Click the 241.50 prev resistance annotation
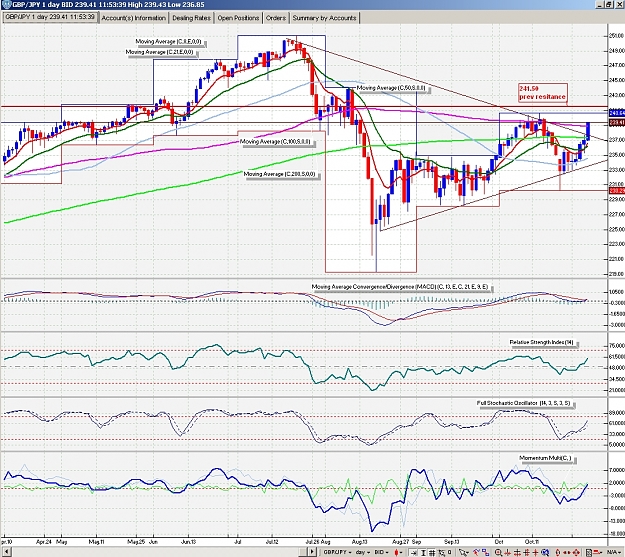This screenshot has width=625, height=557. (542, 93)
